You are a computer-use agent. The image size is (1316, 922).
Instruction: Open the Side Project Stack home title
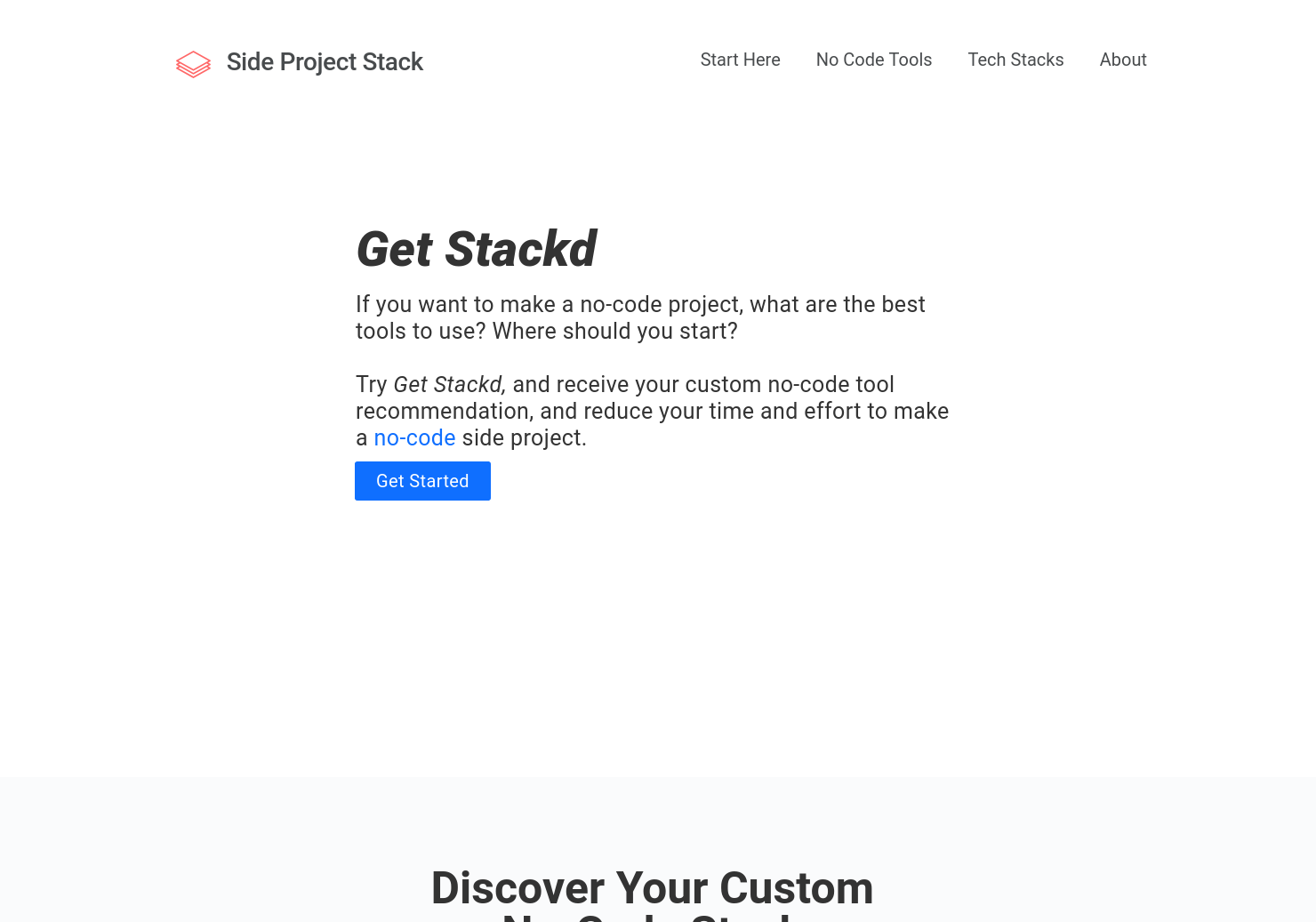325,62
